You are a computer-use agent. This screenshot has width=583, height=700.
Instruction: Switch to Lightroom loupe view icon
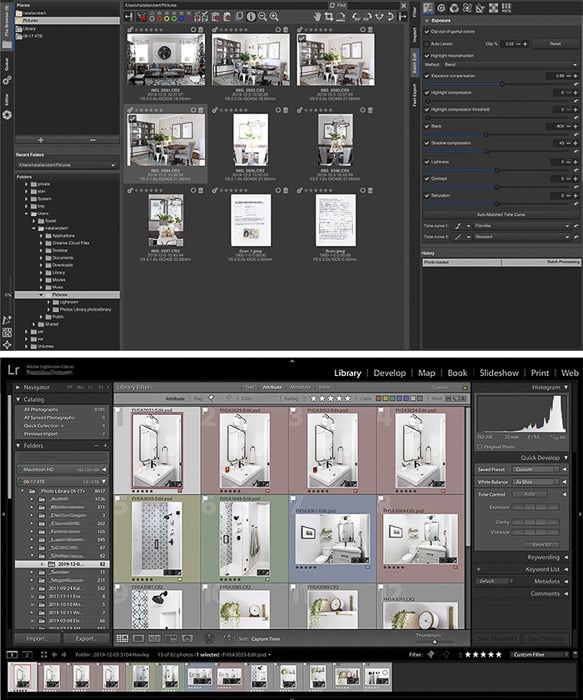coord(138,638)
